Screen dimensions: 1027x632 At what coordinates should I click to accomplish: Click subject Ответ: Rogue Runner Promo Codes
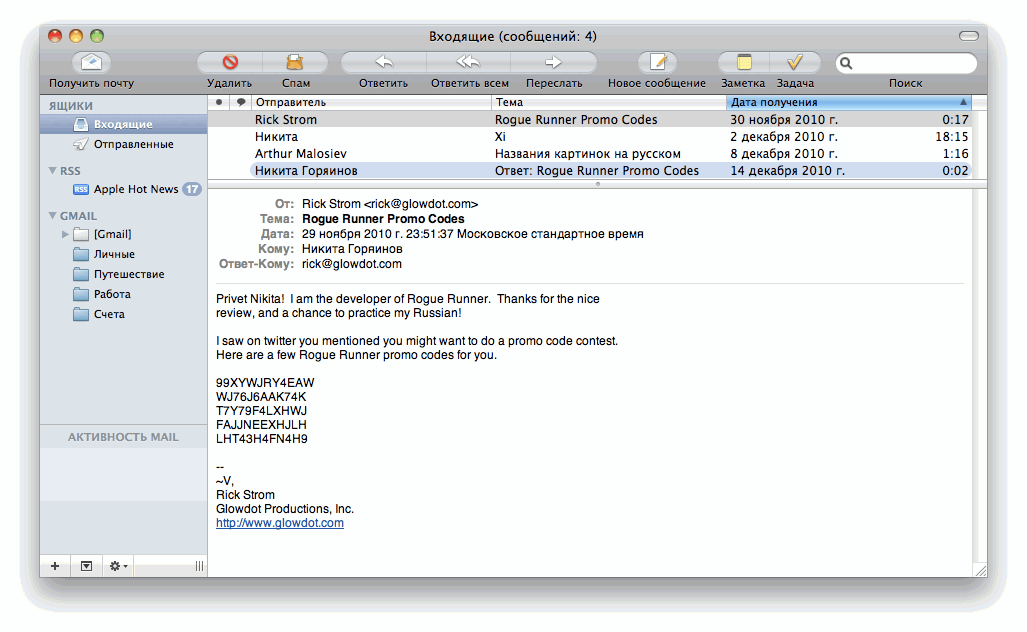(597, 170)
